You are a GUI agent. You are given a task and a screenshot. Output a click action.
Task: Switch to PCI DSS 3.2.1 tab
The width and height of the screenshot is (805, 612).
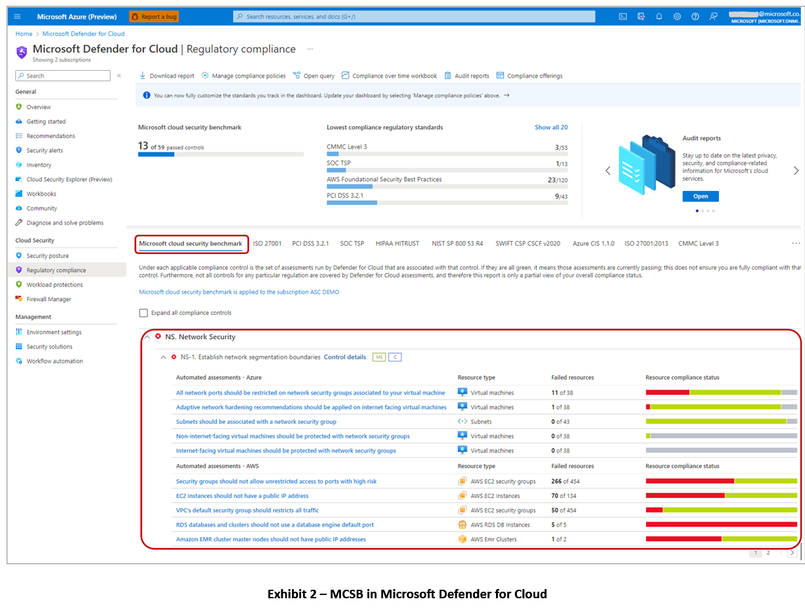click(310, 243)
